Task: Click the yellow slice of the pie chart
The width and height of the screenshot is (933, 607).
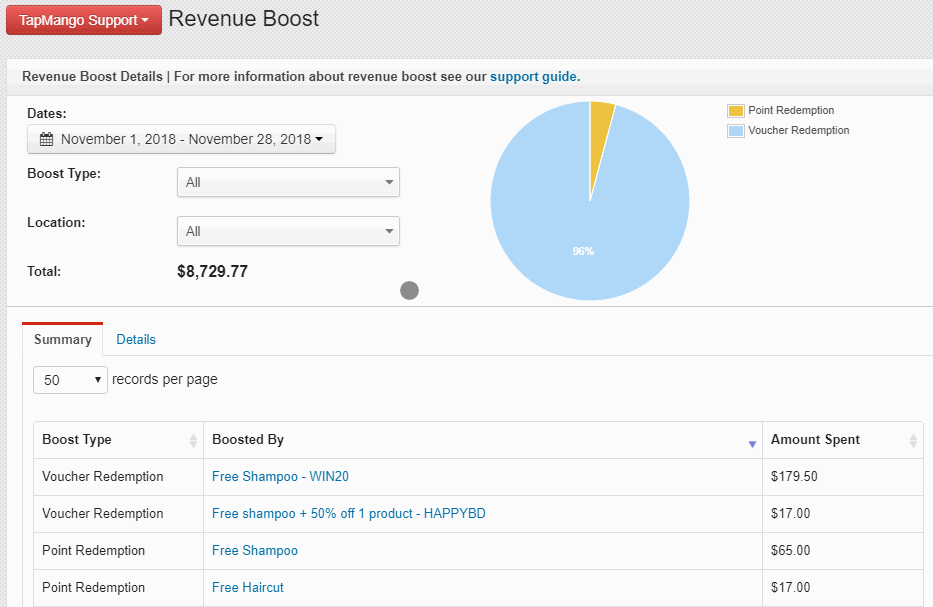Action: coord(598,120)
